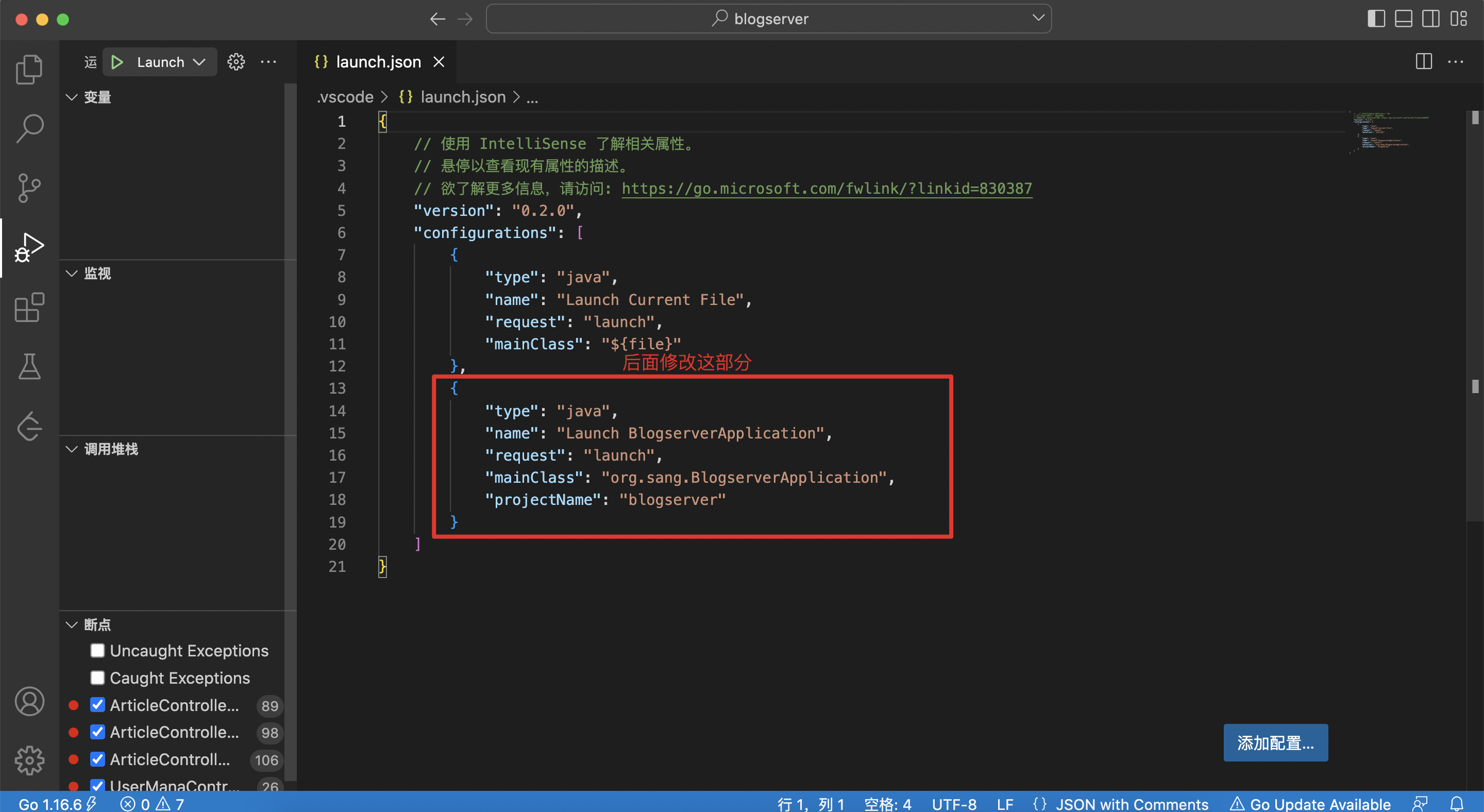Split the editor using the split icon
This screenshot has height=812, width=1484.
pyautogui.click(x=1424, y=62)
